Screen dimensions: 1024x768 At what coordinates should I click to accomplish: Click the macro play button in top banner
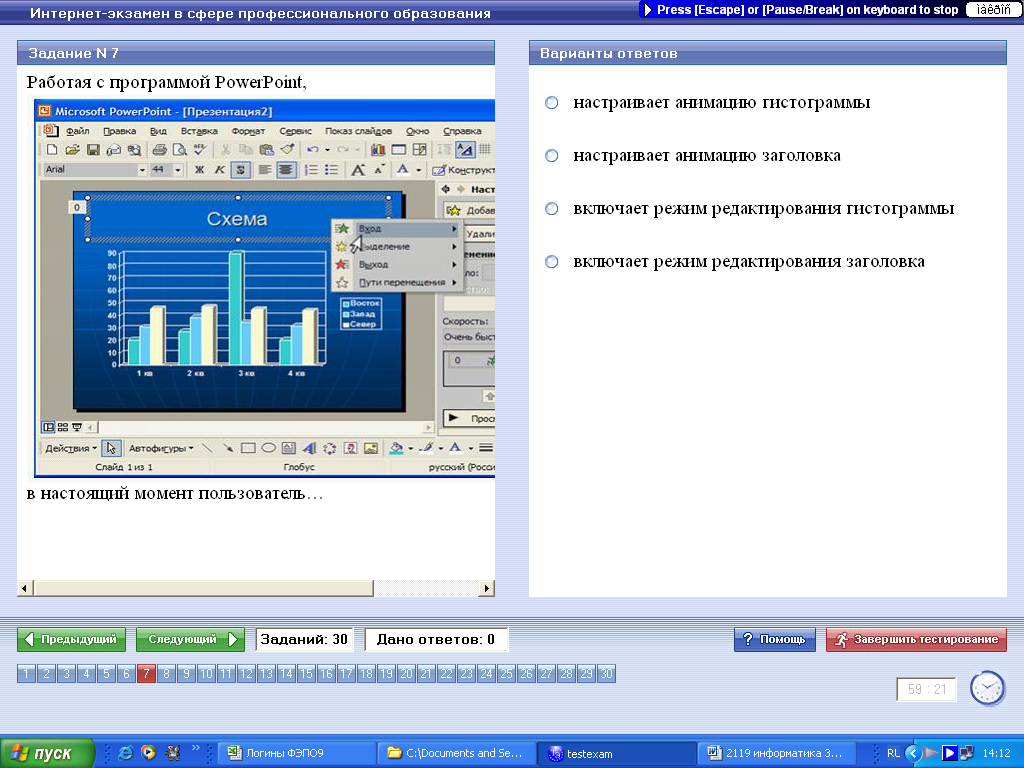(647, 10)
